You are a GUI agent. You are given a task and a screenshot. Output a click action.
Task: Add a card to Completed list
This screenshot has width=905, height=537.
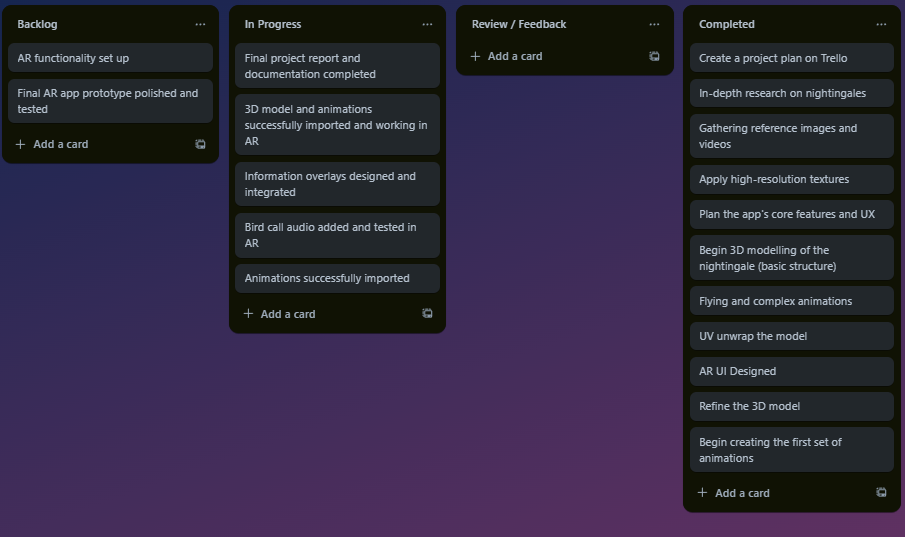pyautogui.click(x=741, y=493)
